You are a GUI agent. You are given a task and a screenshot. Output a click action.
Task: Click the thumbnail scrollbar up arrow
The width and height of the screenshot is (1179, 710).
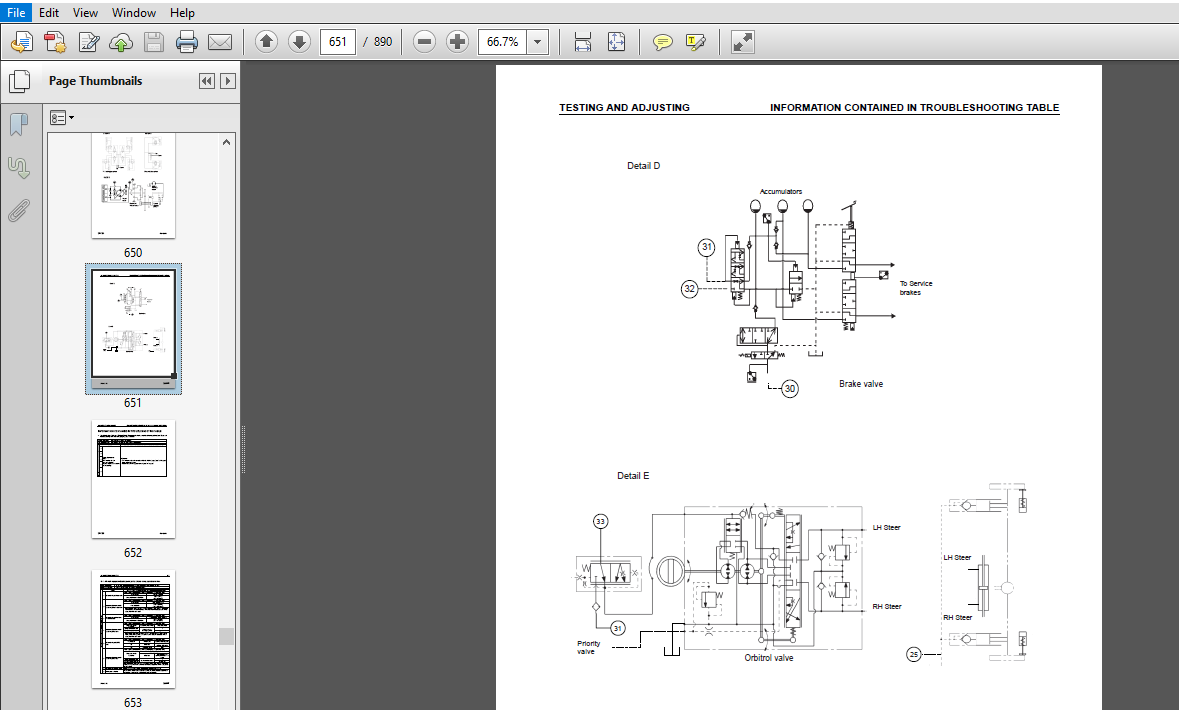pyautogui.click(x=226, y=142)
